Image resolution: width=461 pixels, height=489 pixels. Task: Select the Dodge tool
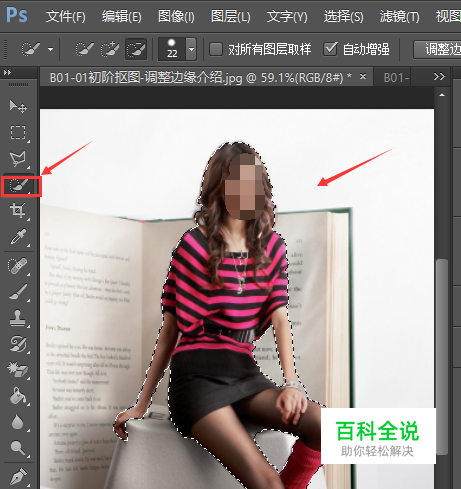point(18,448)
